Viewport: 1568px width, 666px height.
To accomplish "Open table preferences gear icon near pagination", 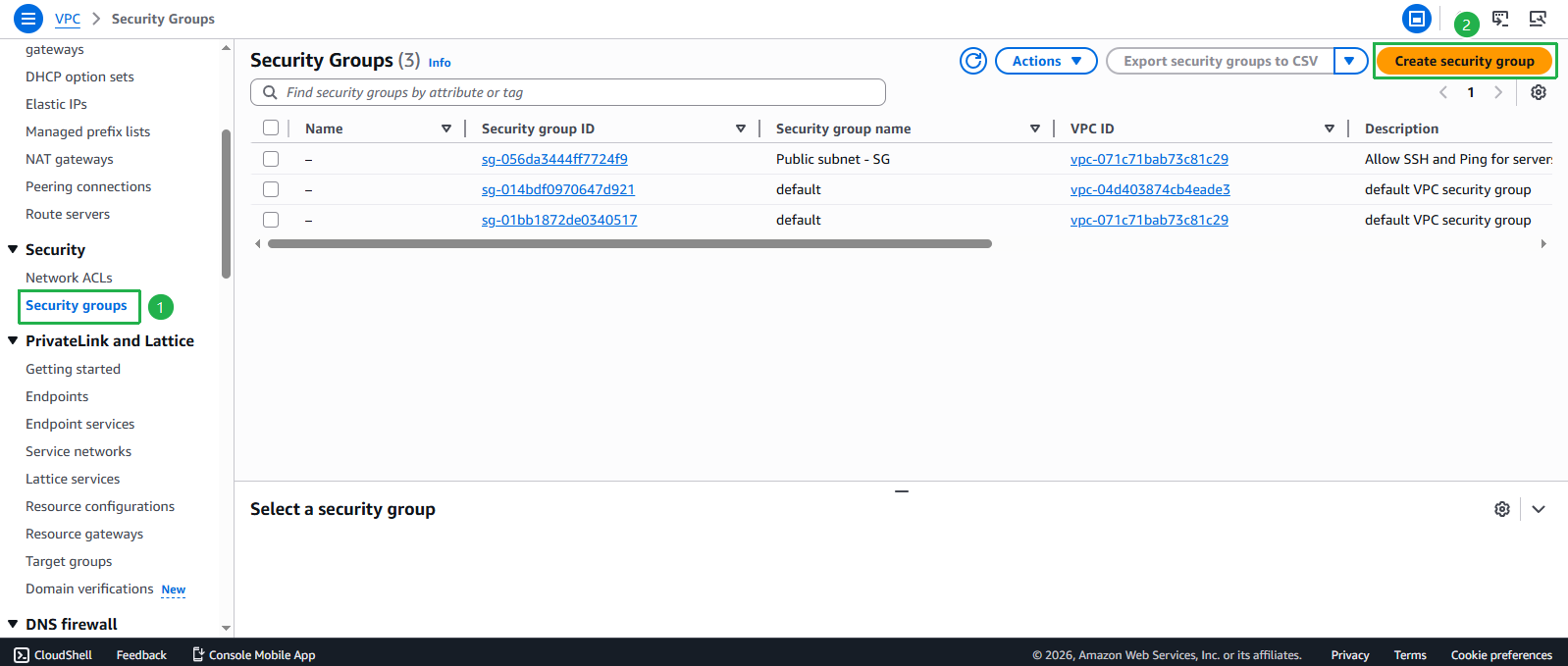I will (1539, 92).
